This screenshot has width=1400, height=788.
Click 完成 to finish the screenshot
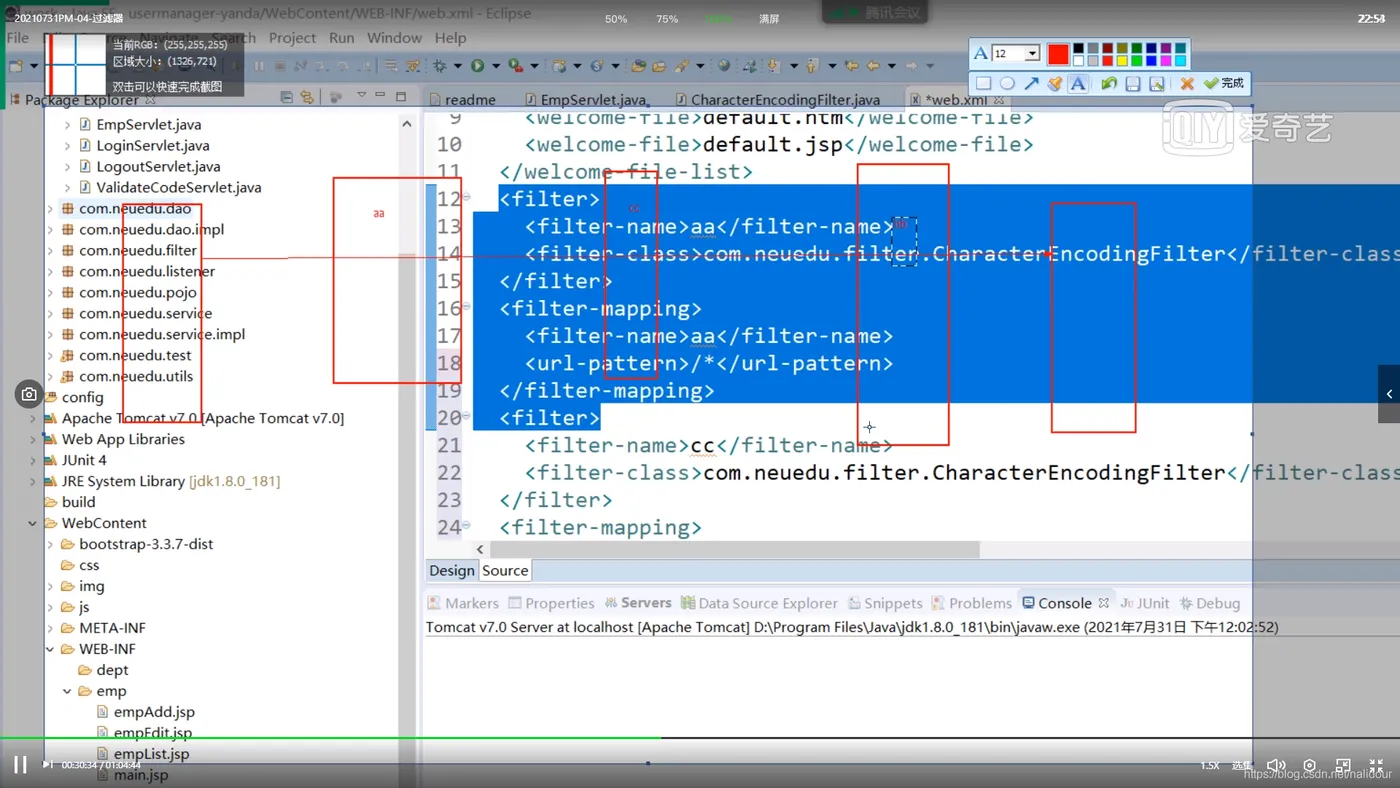pyautogui.click(x=1224, y=84)
